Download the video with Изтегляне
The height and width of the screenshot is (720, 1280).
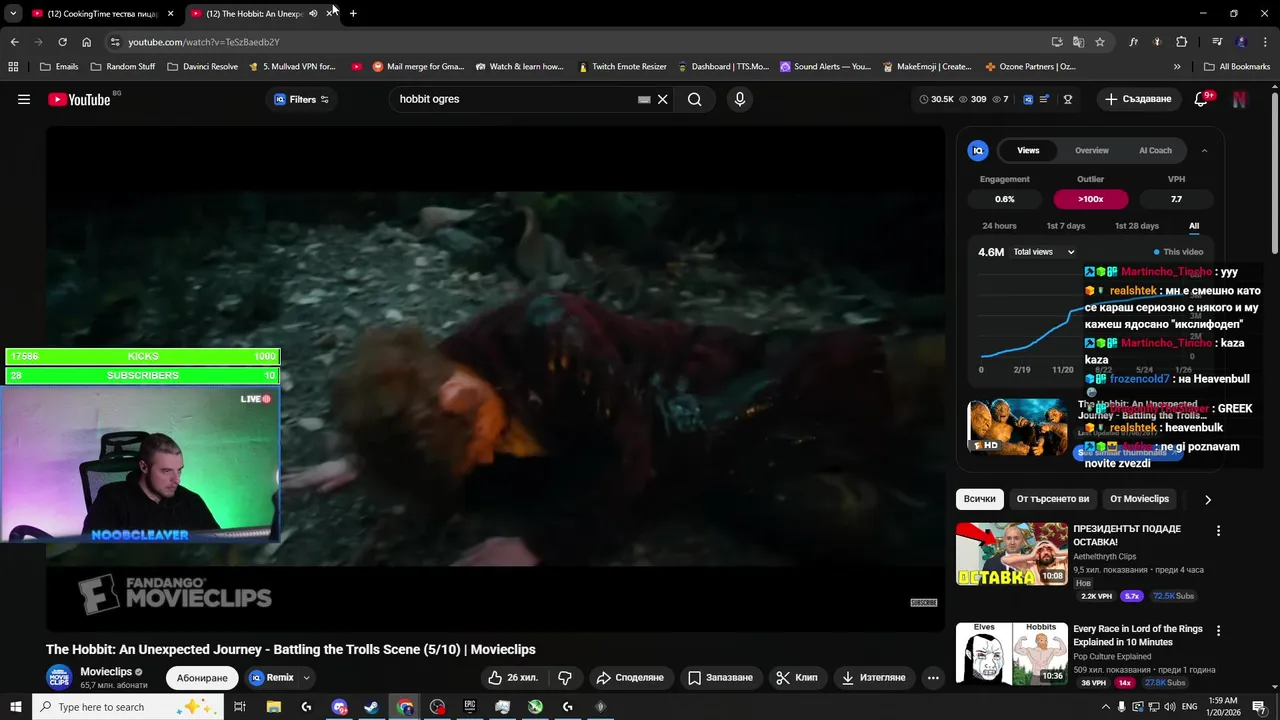(873, 677)
